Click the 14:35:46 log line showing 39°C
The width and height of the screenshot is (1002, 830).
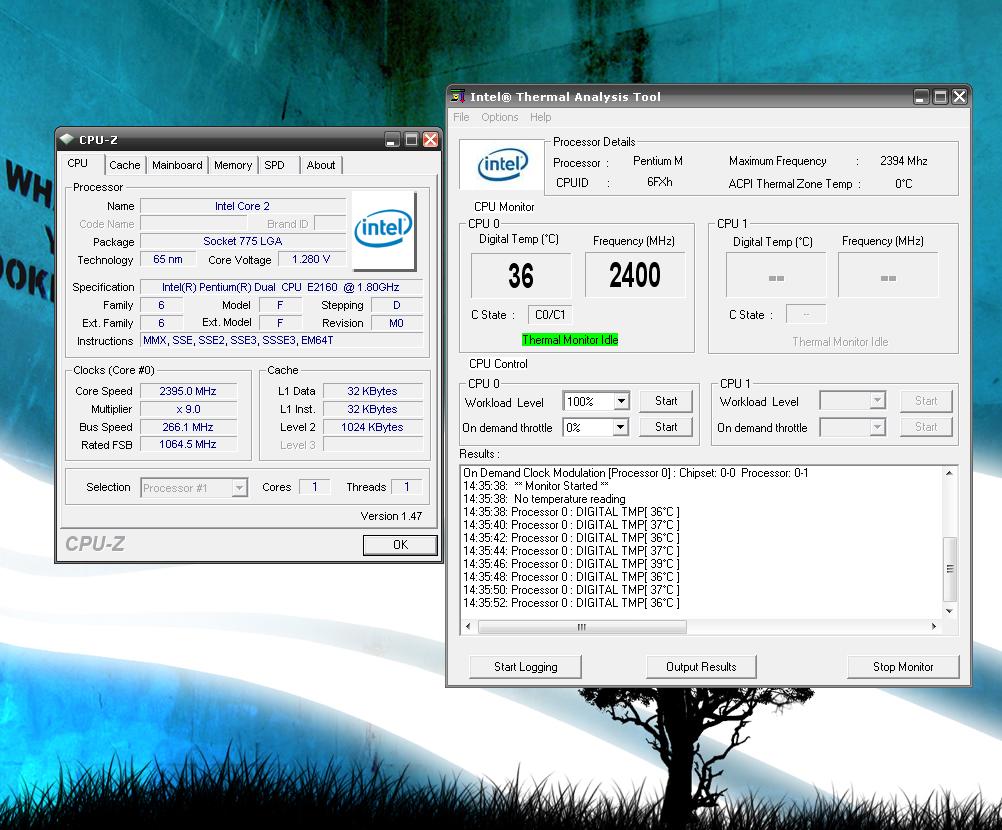click(571, 564)
